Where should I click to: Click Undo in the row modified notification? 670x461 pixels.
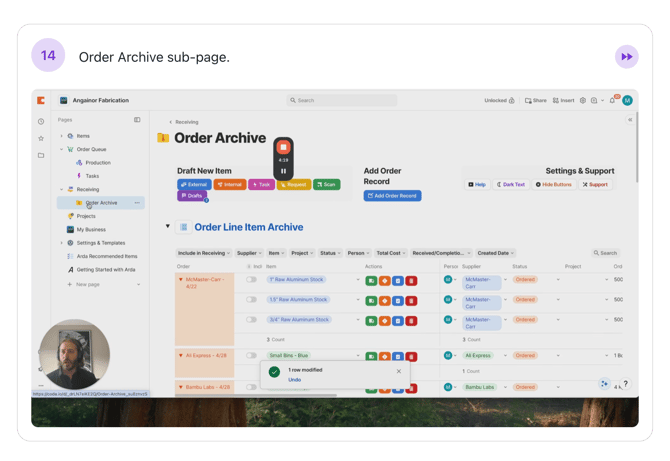tap(294, 379)
